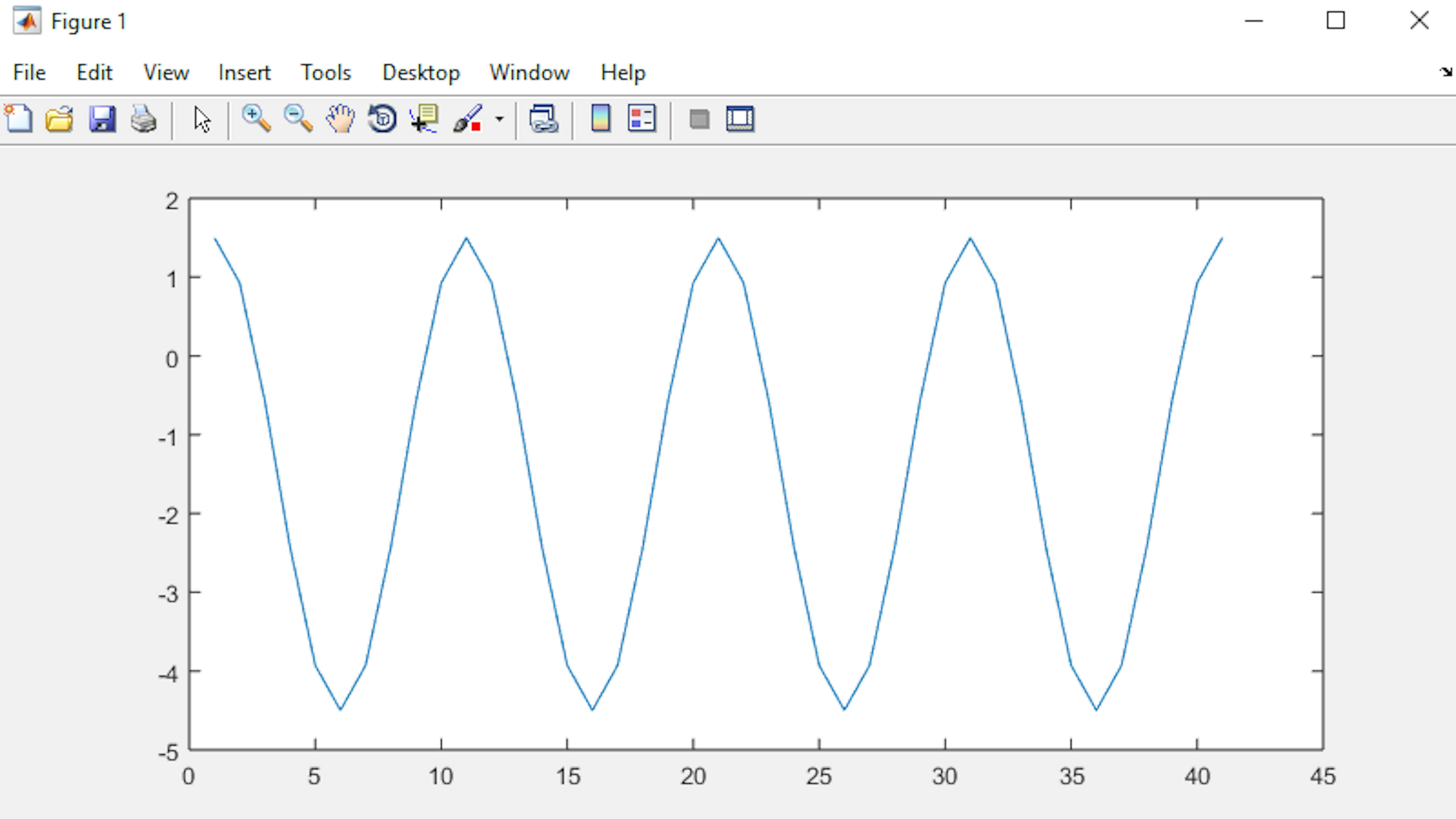1456x819 pixels.
Task: Open the File menu
Action: [29, 72]
